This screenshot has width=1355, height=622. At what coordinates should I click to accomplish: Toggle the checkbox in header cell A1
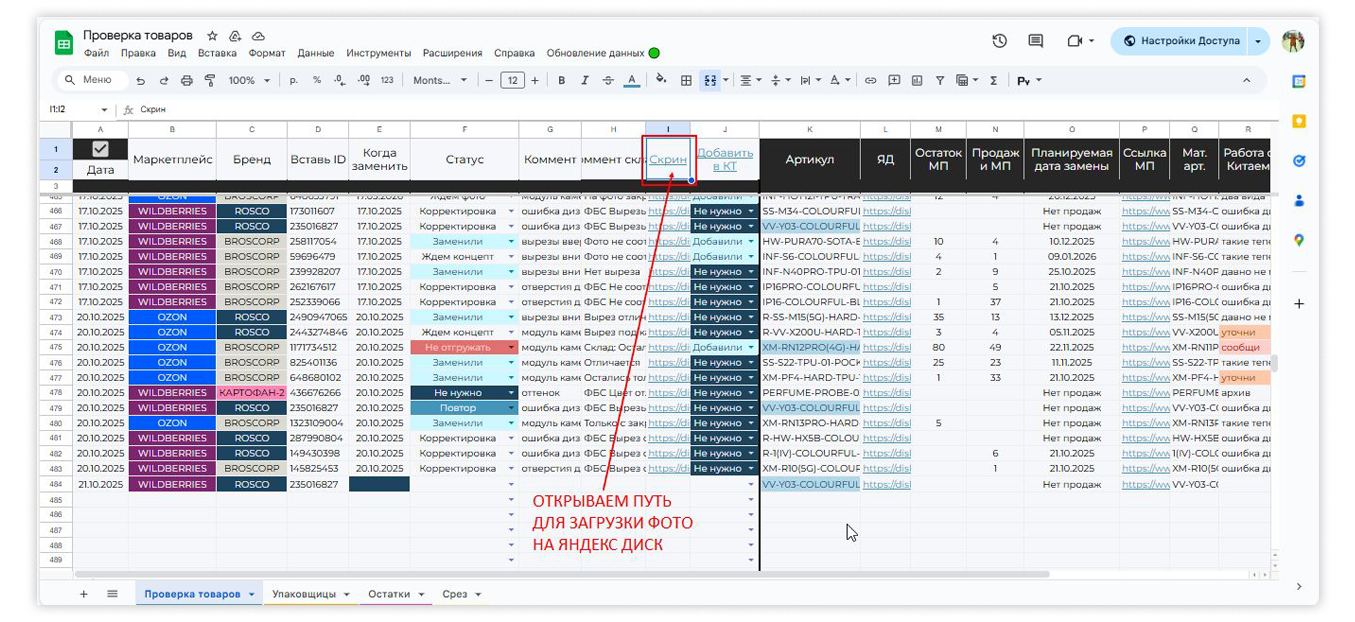click(x=100, y=149)
